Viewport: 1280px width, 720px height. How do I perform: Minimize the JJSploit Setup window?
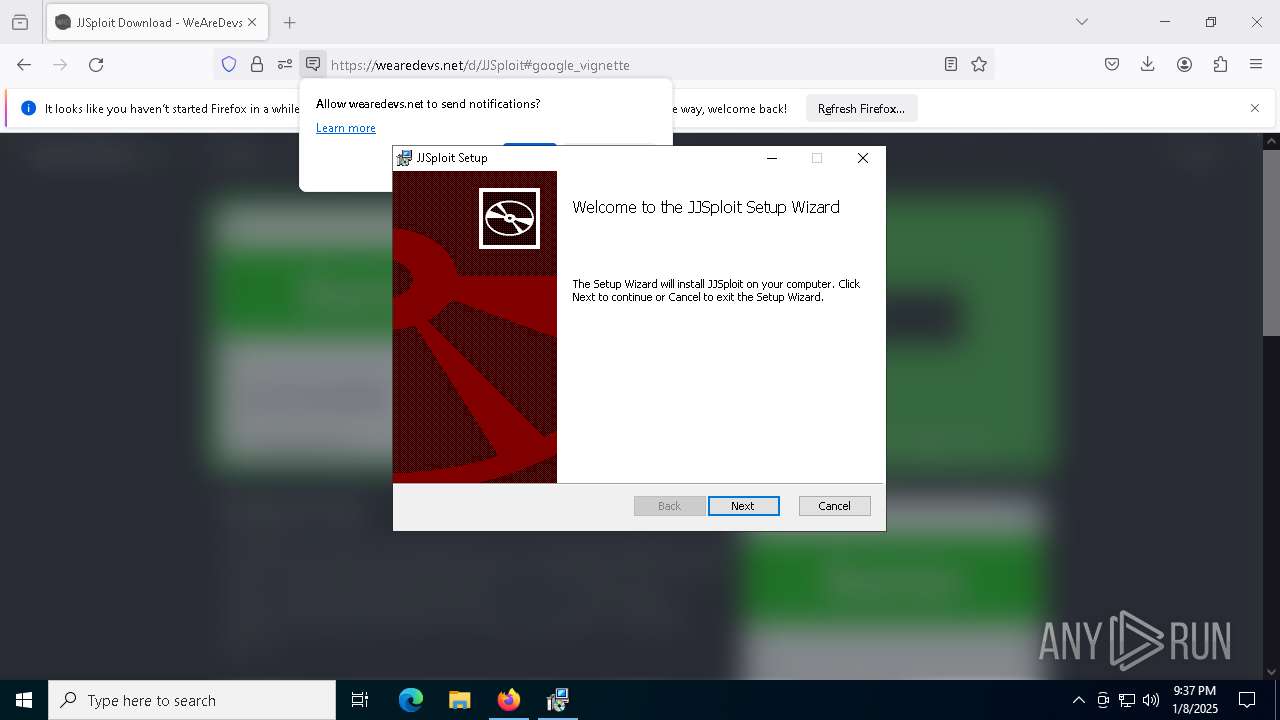click(x=772, y=158)
